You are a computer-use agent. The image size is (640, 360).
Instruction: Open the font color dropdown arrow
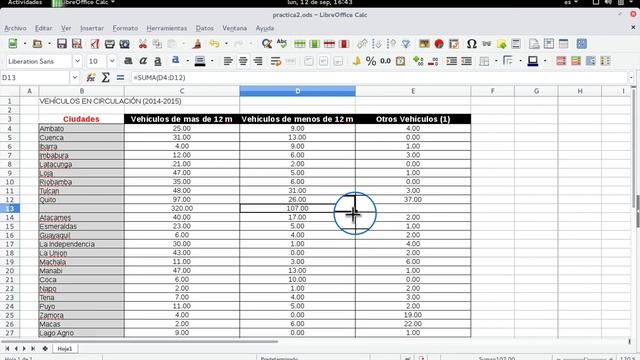point(187,61)
